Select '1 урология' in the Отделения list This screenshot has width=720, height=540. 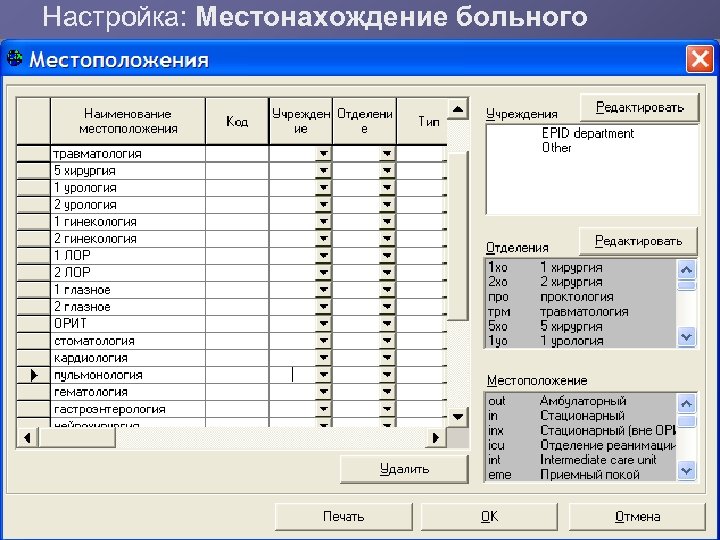click(x=581, y=341)
